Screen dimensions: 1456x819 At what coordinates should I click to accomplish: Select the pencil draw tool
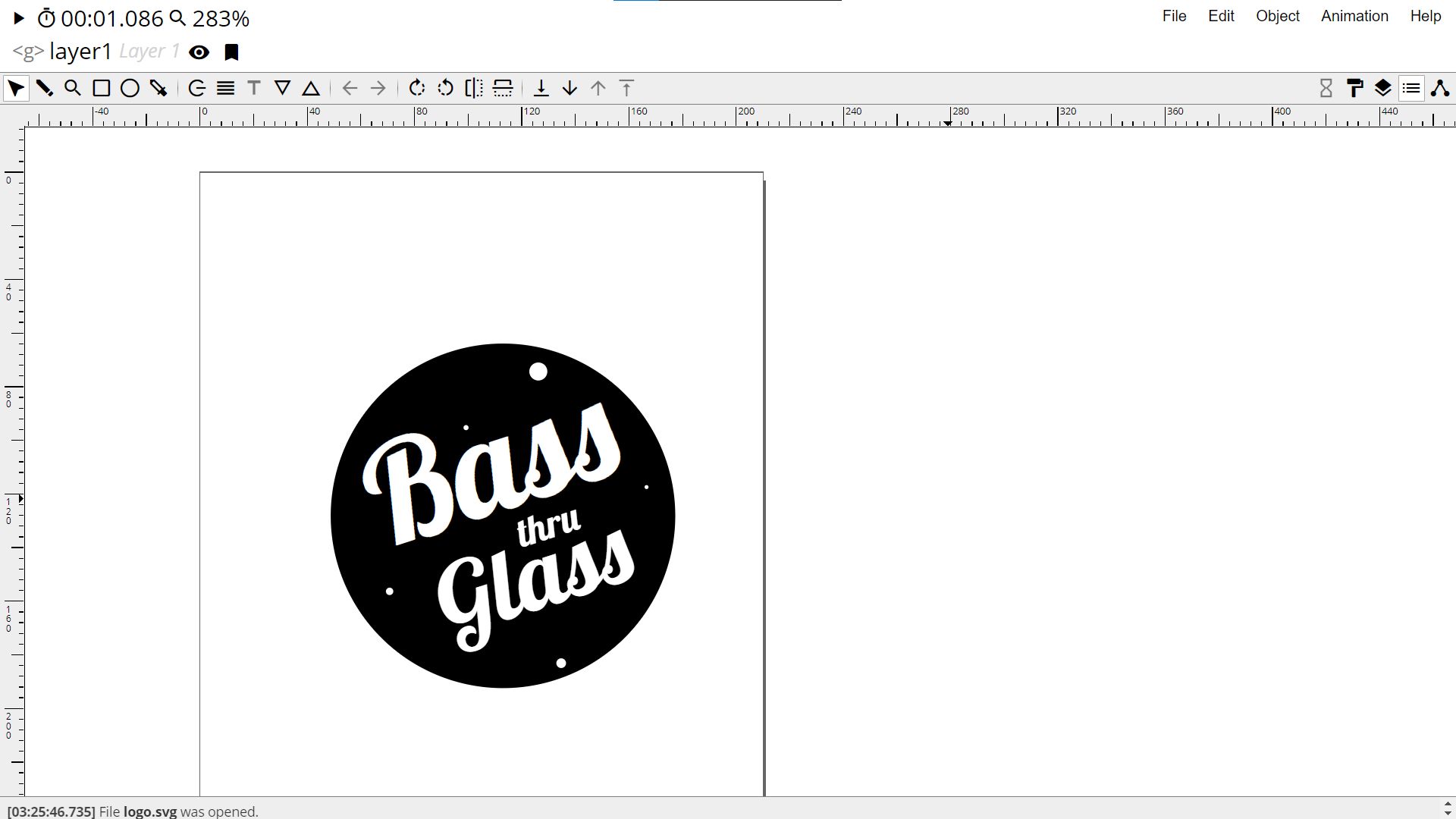[x=44, y=89]
